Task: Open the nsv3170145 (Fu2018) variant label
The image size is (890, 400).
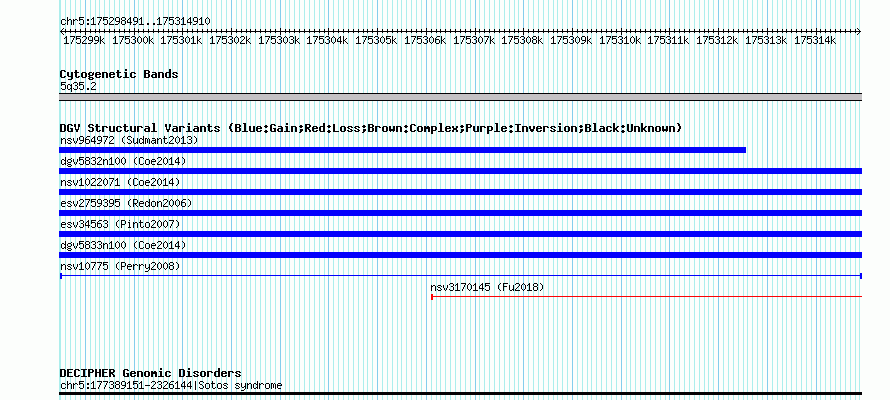Action: (x=487, y=287)
